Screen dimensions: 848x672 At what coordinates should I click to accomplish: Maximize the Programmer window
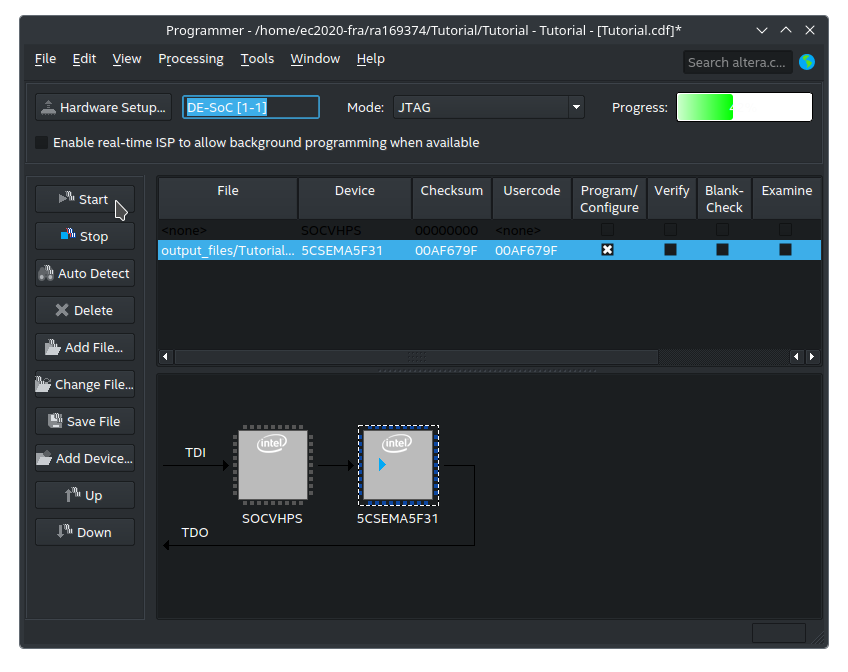(786, 30)
